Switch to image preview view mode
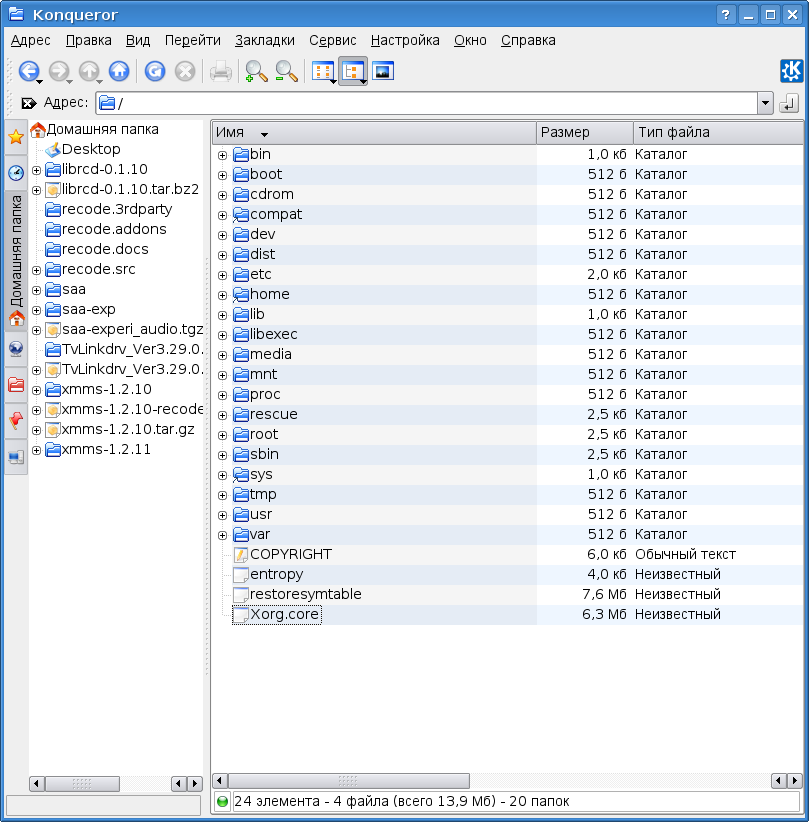The width and height of the screenshot is (809, 822). tap(383, 71)
